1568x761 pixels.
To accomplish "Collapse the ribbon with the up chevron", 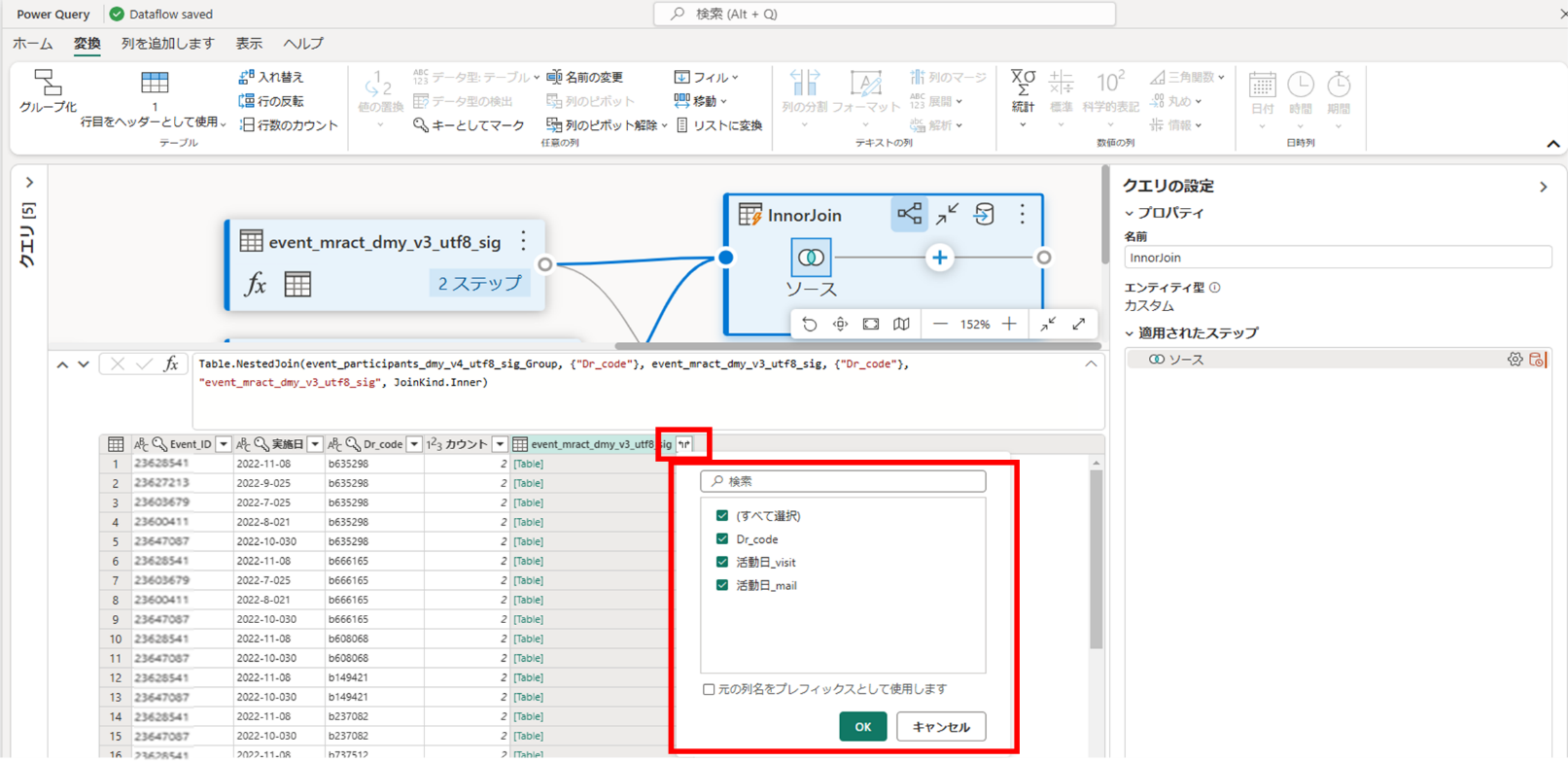I will (x=1552, y=144).
